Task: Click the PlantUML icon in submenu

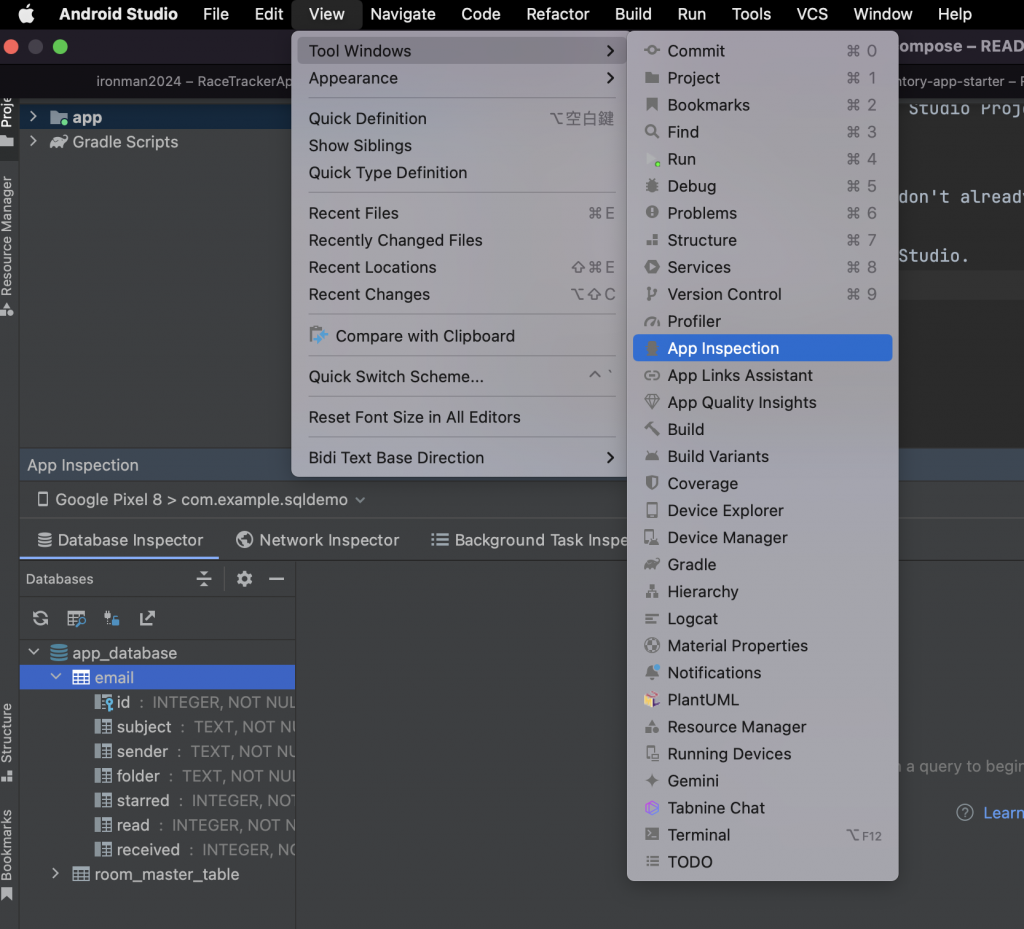Action: point(652,699)
